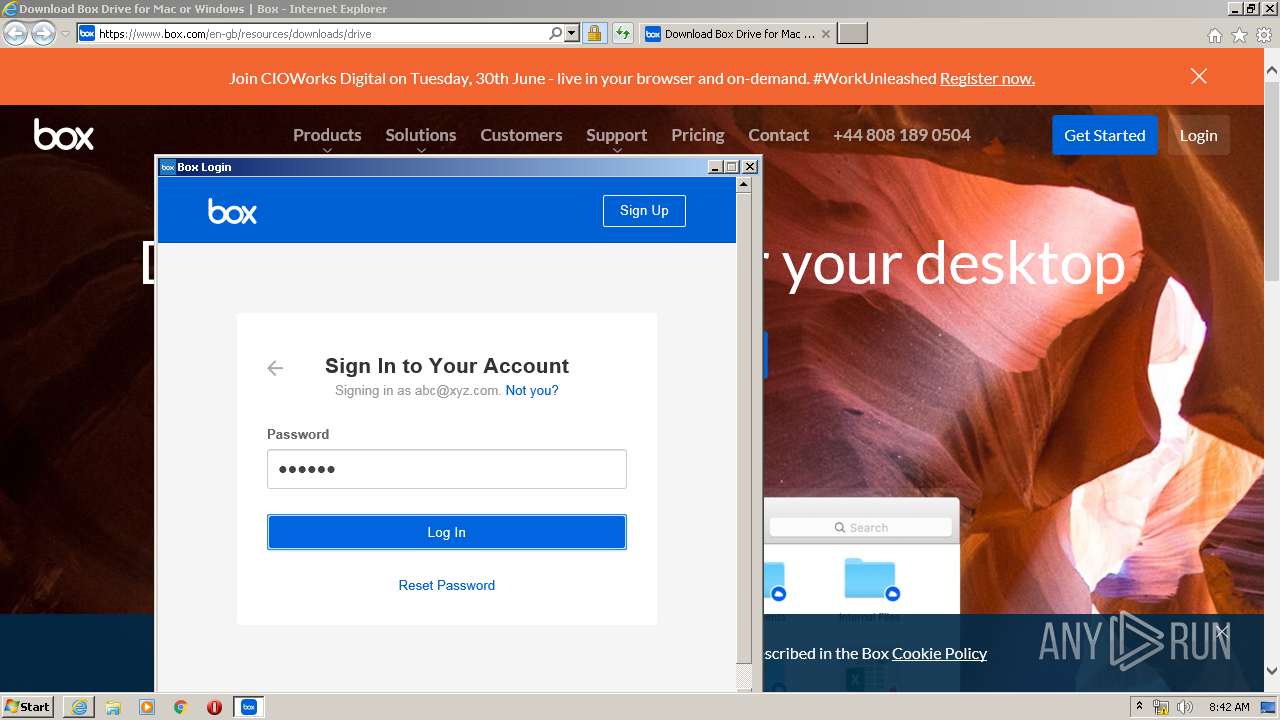Refresh page with green arrows icon

[623, 34]
